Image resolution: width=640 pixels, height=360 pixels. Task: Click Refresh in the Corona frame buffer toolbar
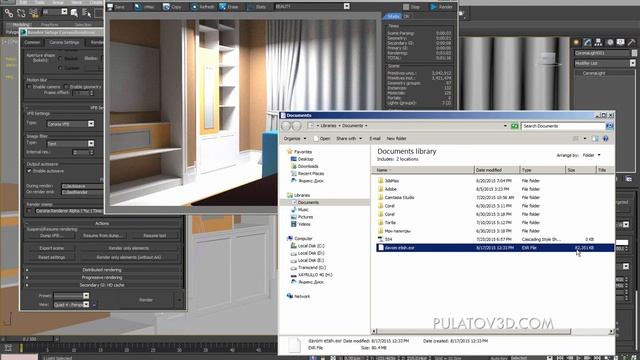point(202,7)
